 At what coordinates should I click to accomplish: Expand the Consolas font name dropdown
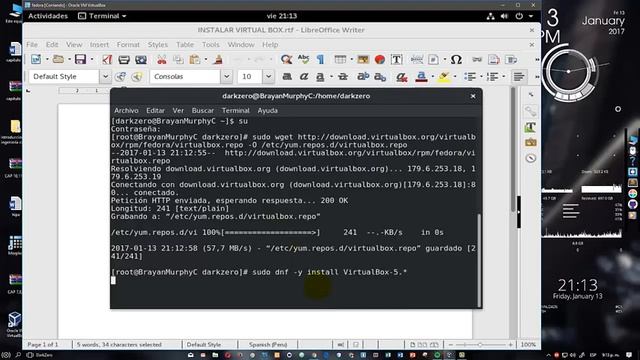pos(227,76)
